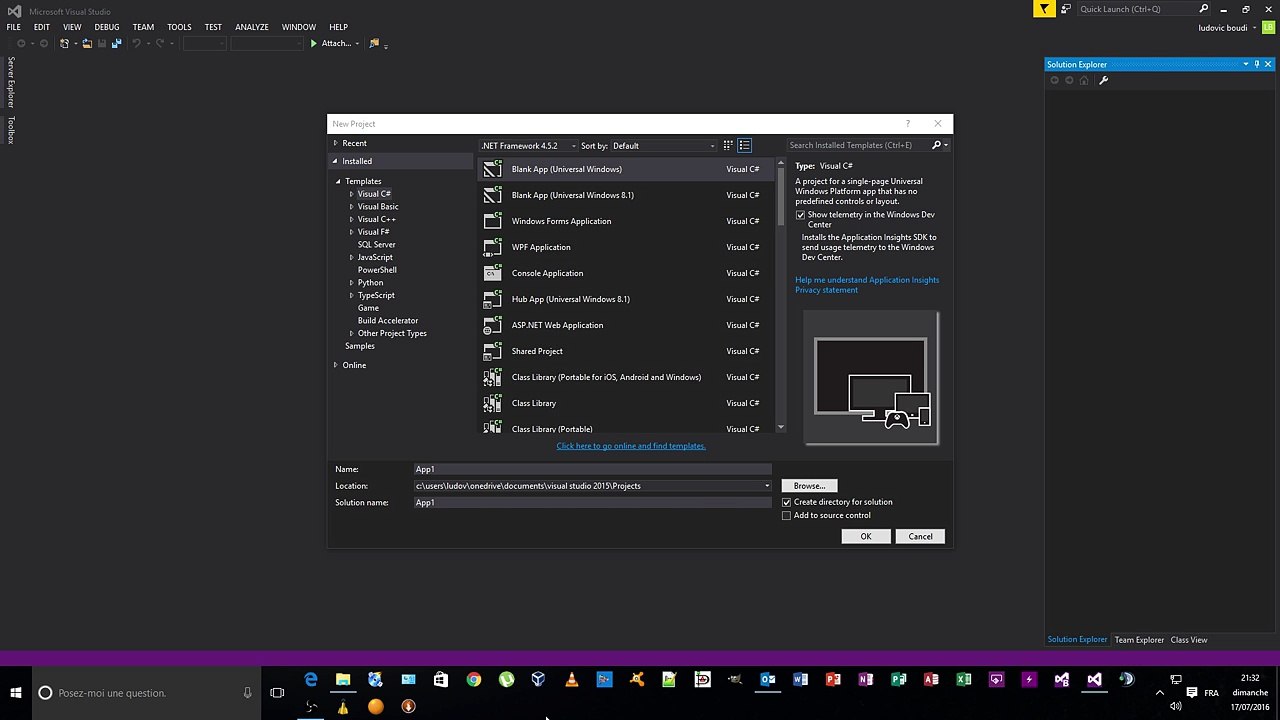Choose the WPF Application template icon
The width and height of the screenshot is (1280, 720).
pyautogui.click(x=492, y=247)
